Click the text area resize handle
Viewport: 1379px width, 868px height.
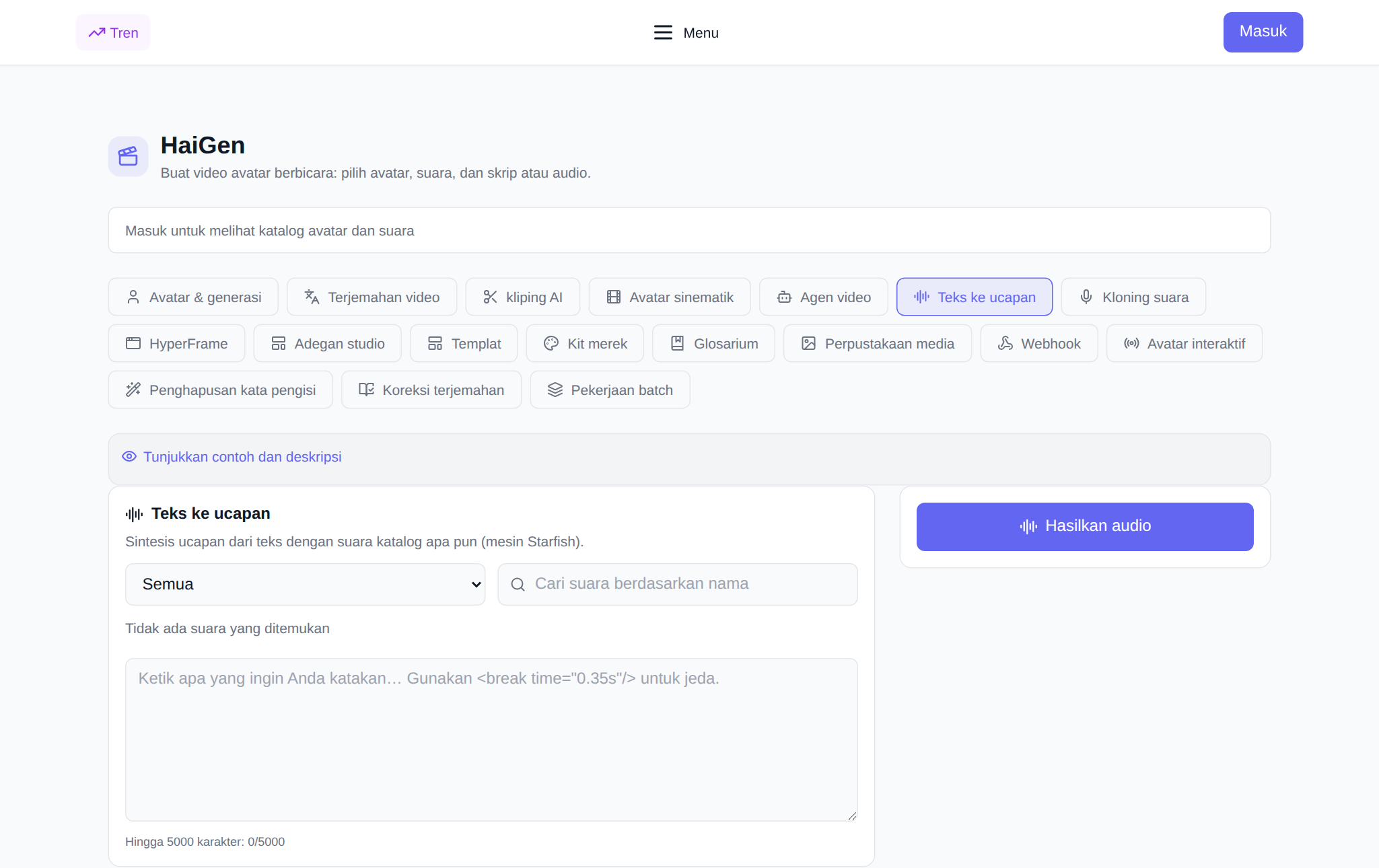[852, 816]
